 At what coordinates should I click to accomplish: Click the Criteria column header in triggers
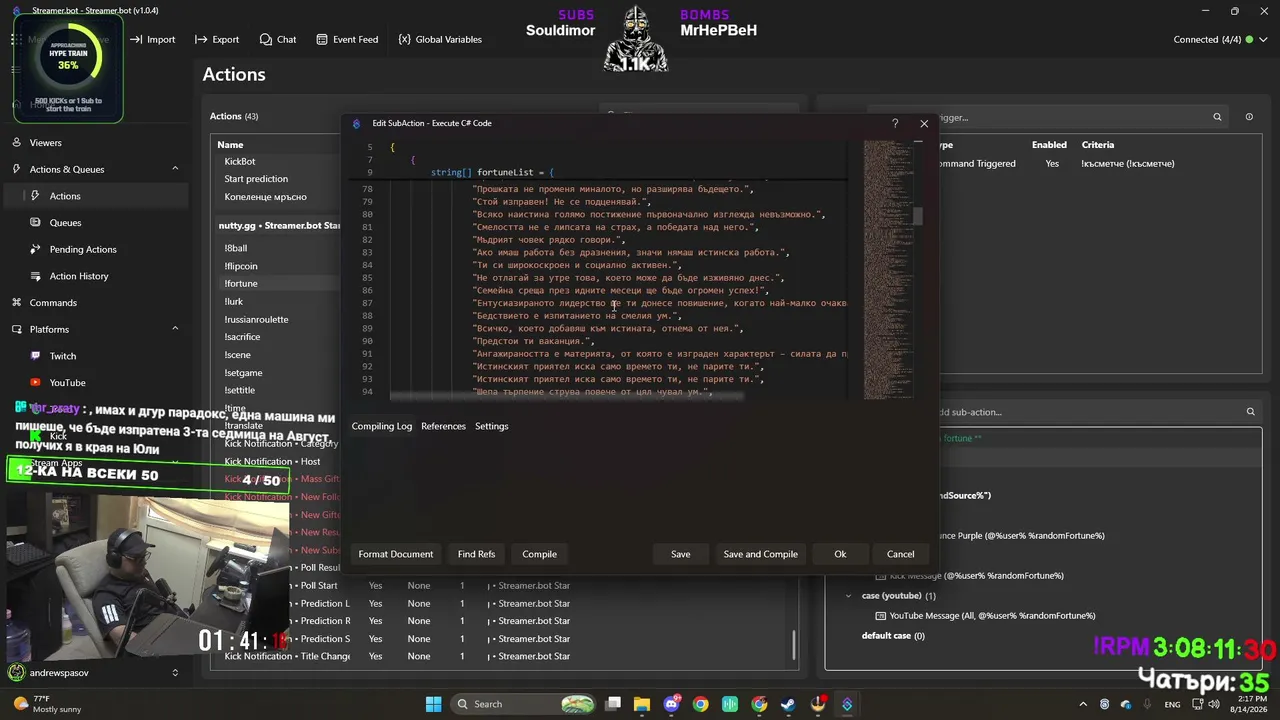[x=1098, y=145]
